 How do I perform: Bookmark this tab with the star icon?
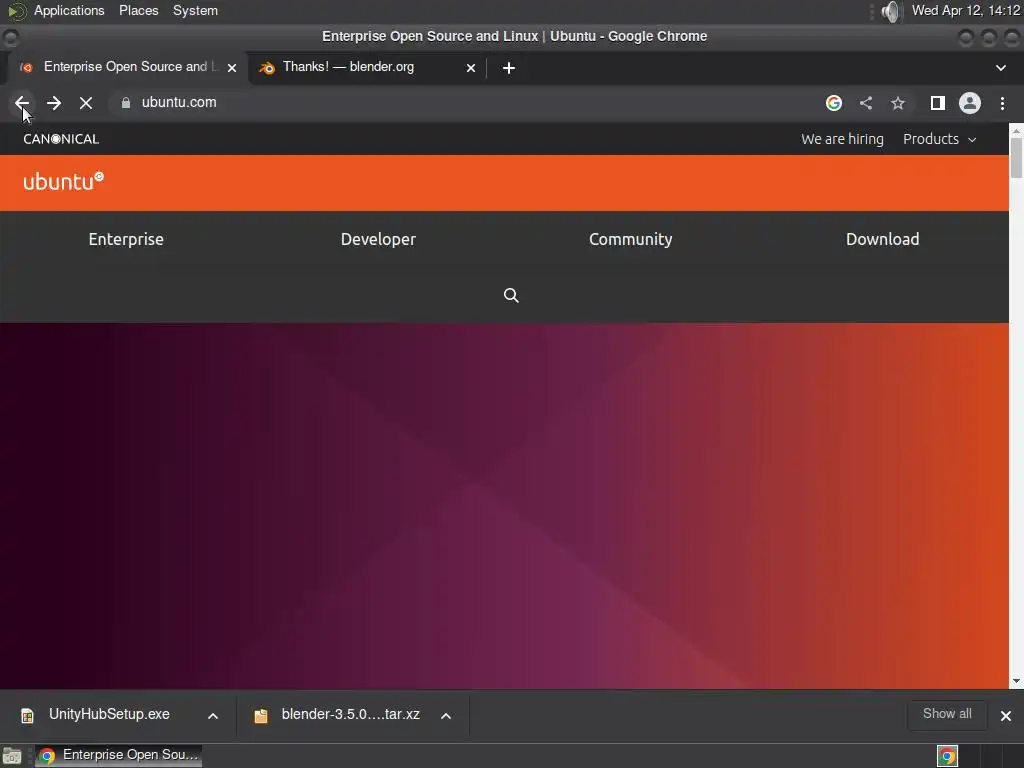click(898, 103)
